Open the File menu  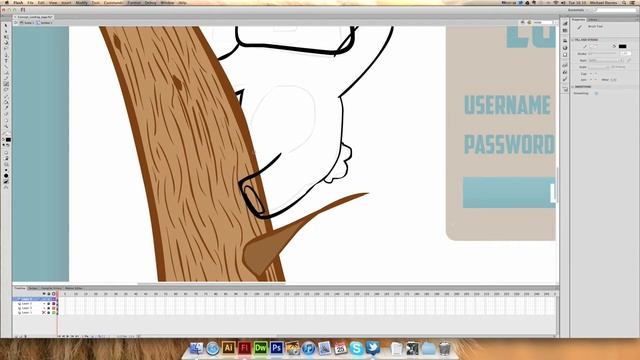[x=30, y=2]
